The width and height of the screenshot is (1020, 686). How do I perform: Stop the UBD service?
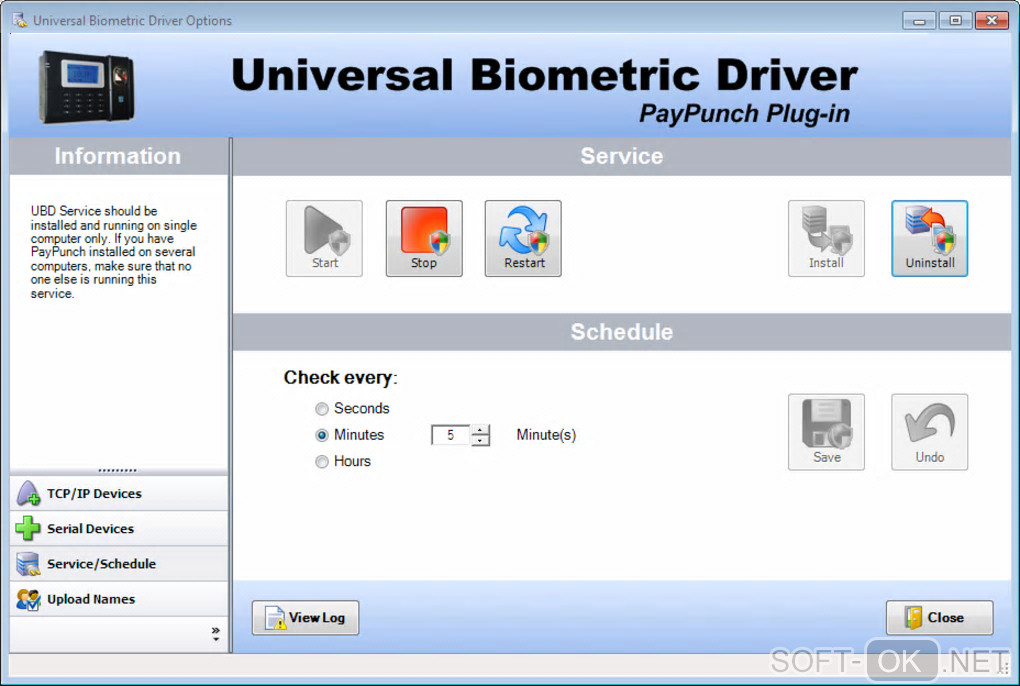424,239
